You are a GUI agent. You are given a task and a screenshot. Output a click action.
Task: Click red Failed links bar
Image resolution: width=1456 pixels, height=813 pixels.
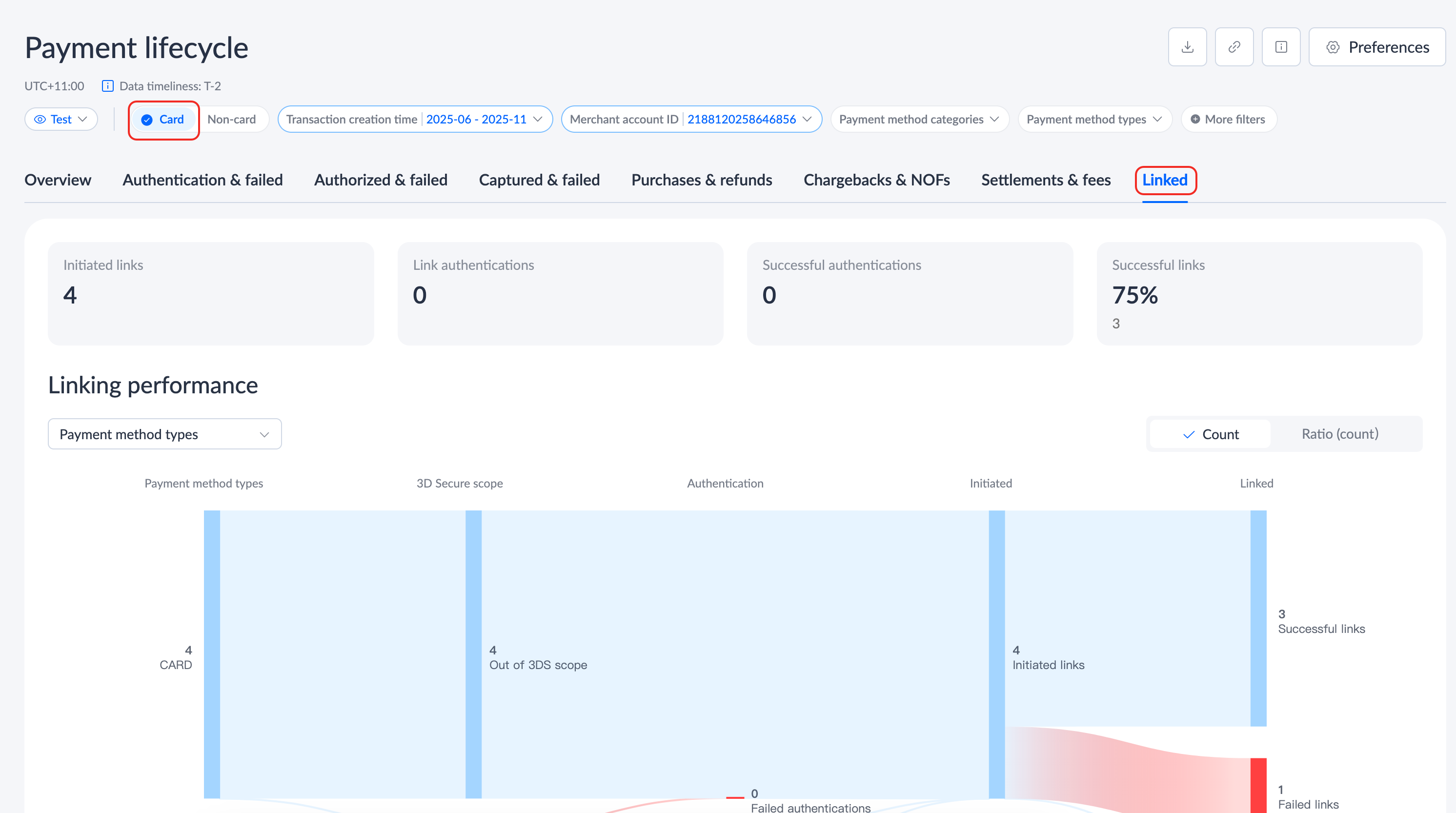[x=1258, y=786]
